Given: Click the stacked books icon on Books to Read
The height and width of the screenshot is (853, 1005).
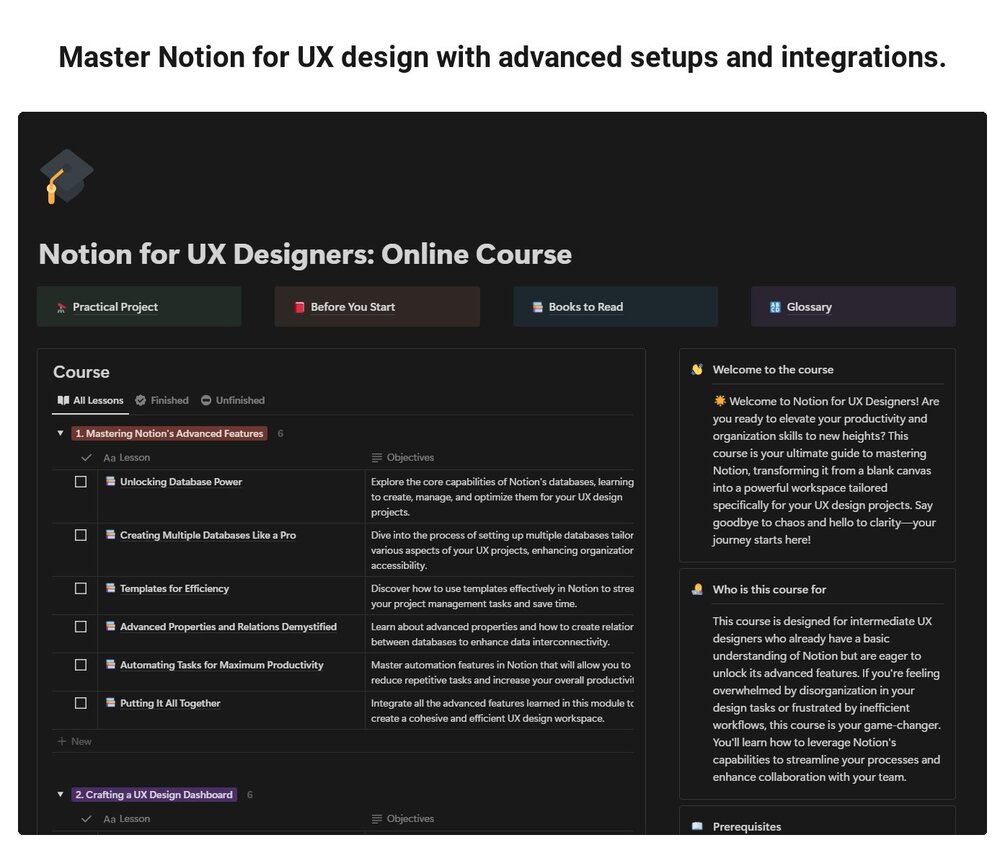Looking at the screenshot, I should click(x=538, y=307).
